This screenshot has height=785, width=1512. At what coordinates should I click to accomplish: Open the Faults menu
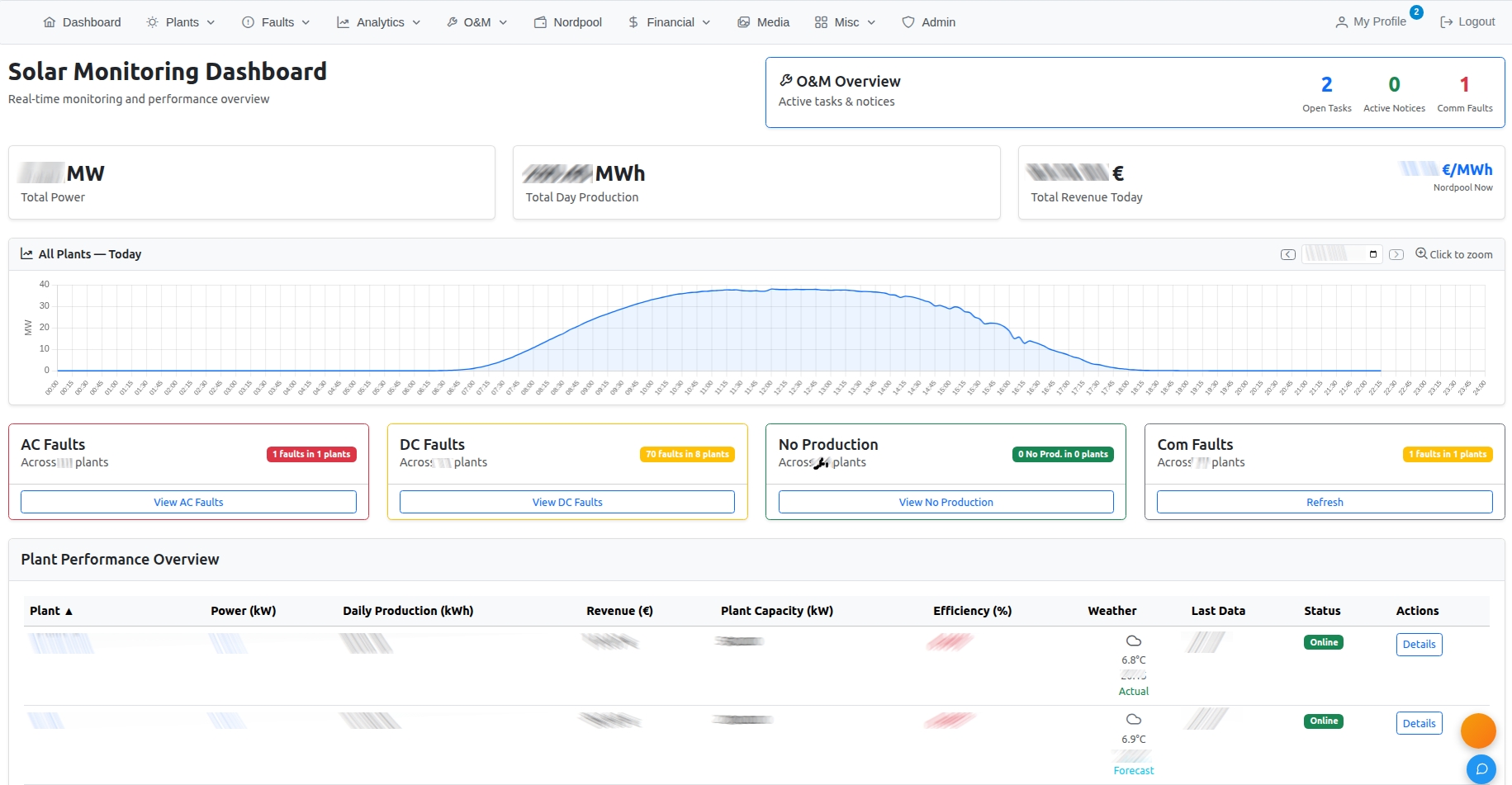276,22
